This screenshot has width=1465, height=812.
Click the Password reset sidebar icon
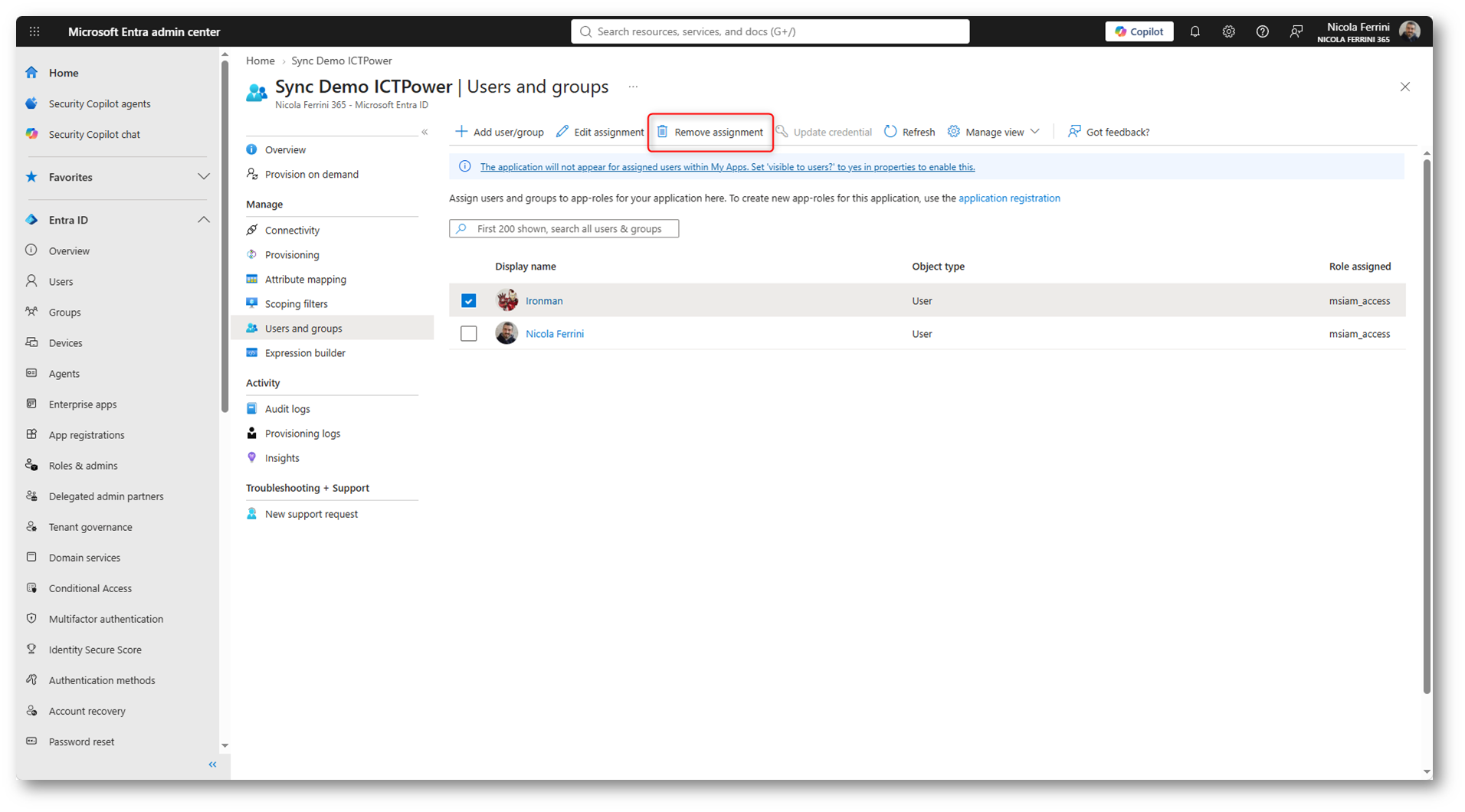31,741
